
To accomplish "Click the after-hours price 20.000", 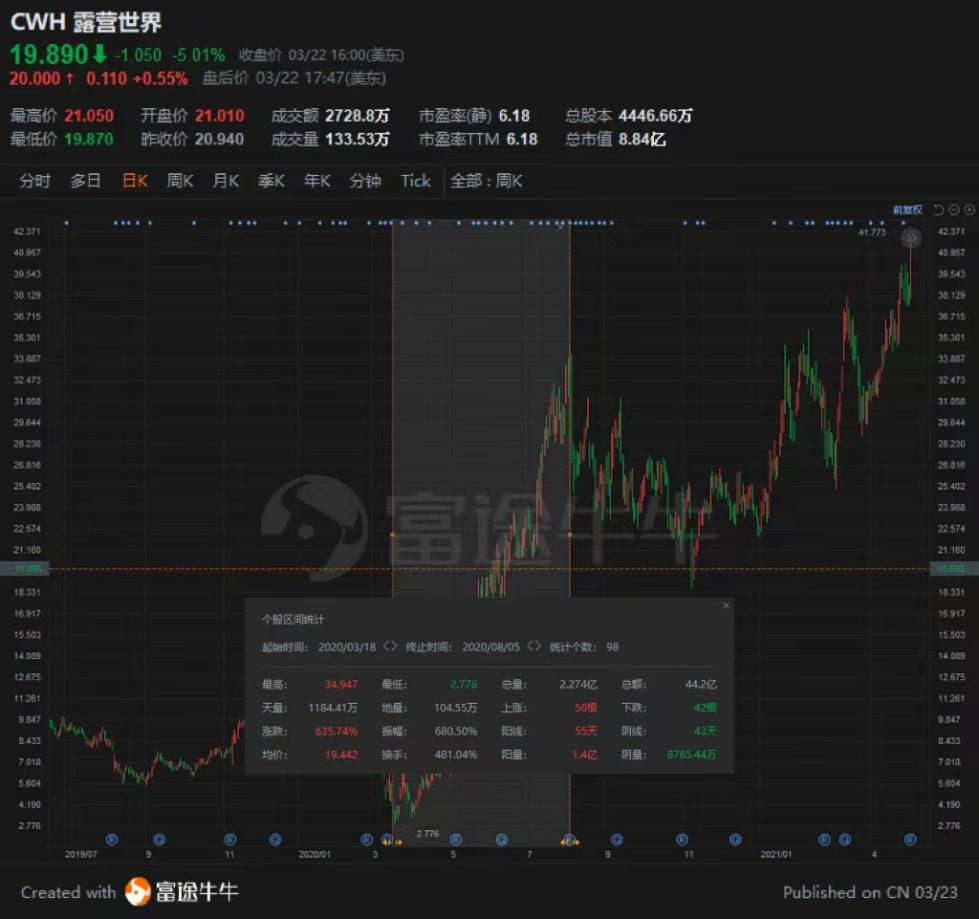I will [34, 79].
